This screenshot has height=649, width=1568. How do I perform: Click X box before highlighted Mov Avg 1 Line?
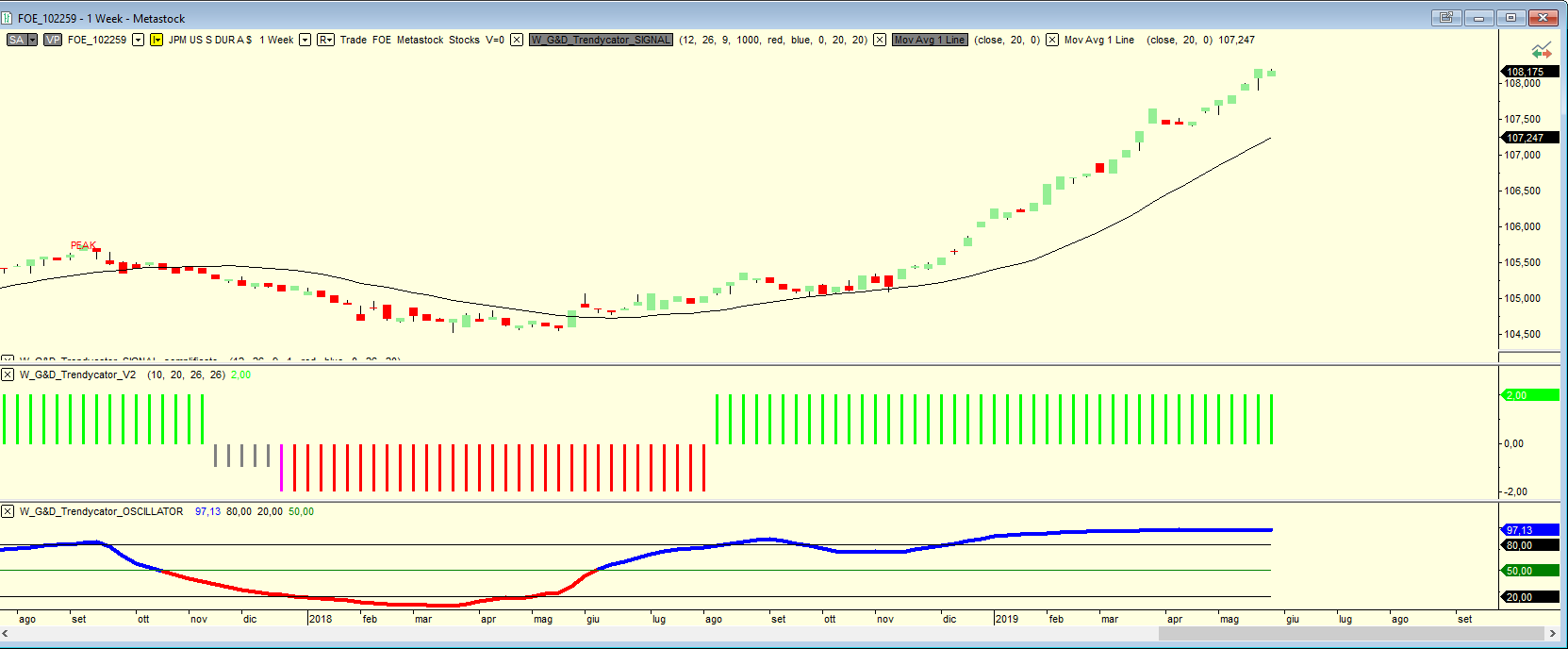880,40
